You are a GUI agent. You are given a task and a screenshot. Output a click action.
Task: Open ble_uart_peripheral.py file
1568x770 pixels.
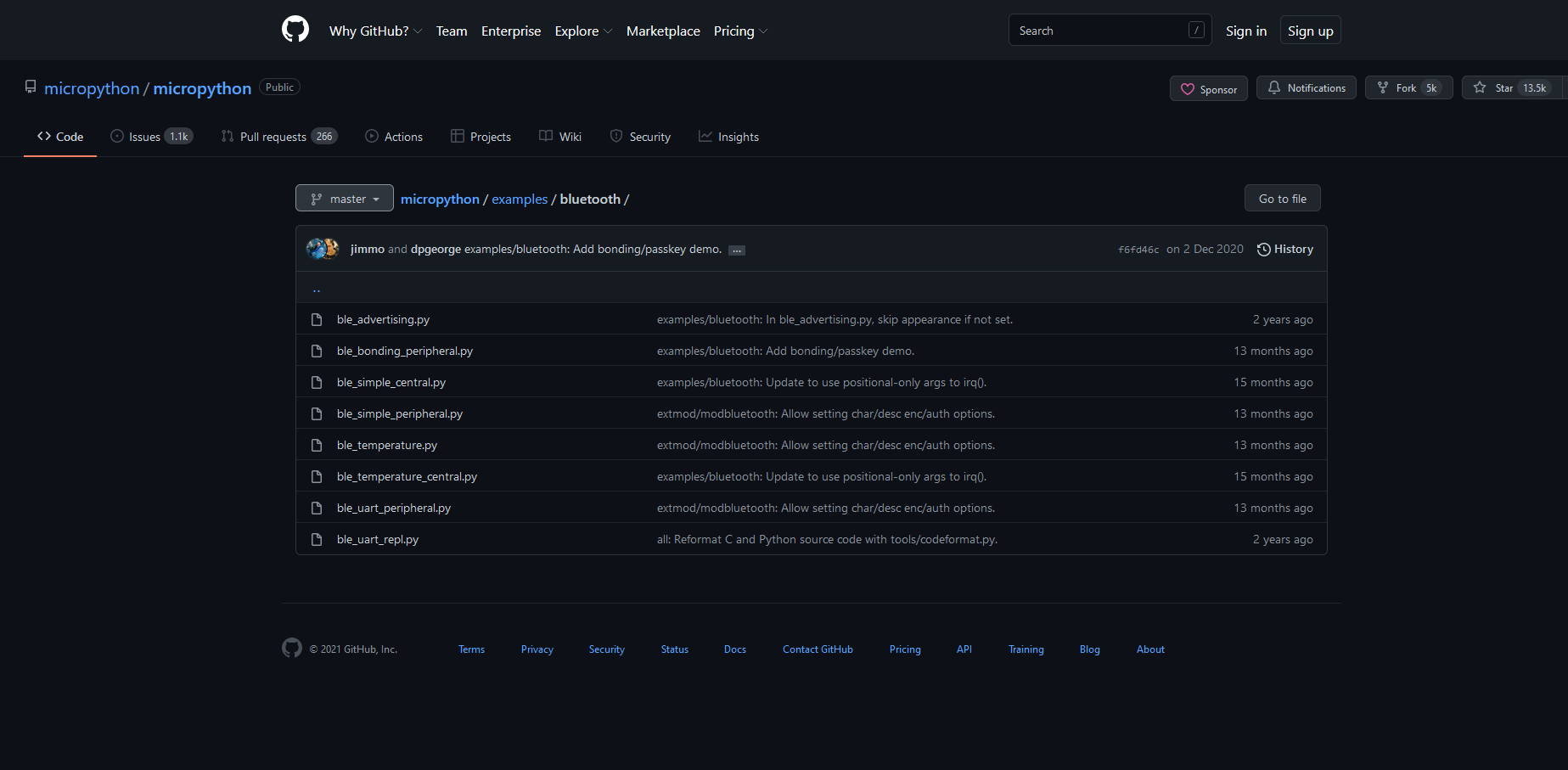point(394,508)
